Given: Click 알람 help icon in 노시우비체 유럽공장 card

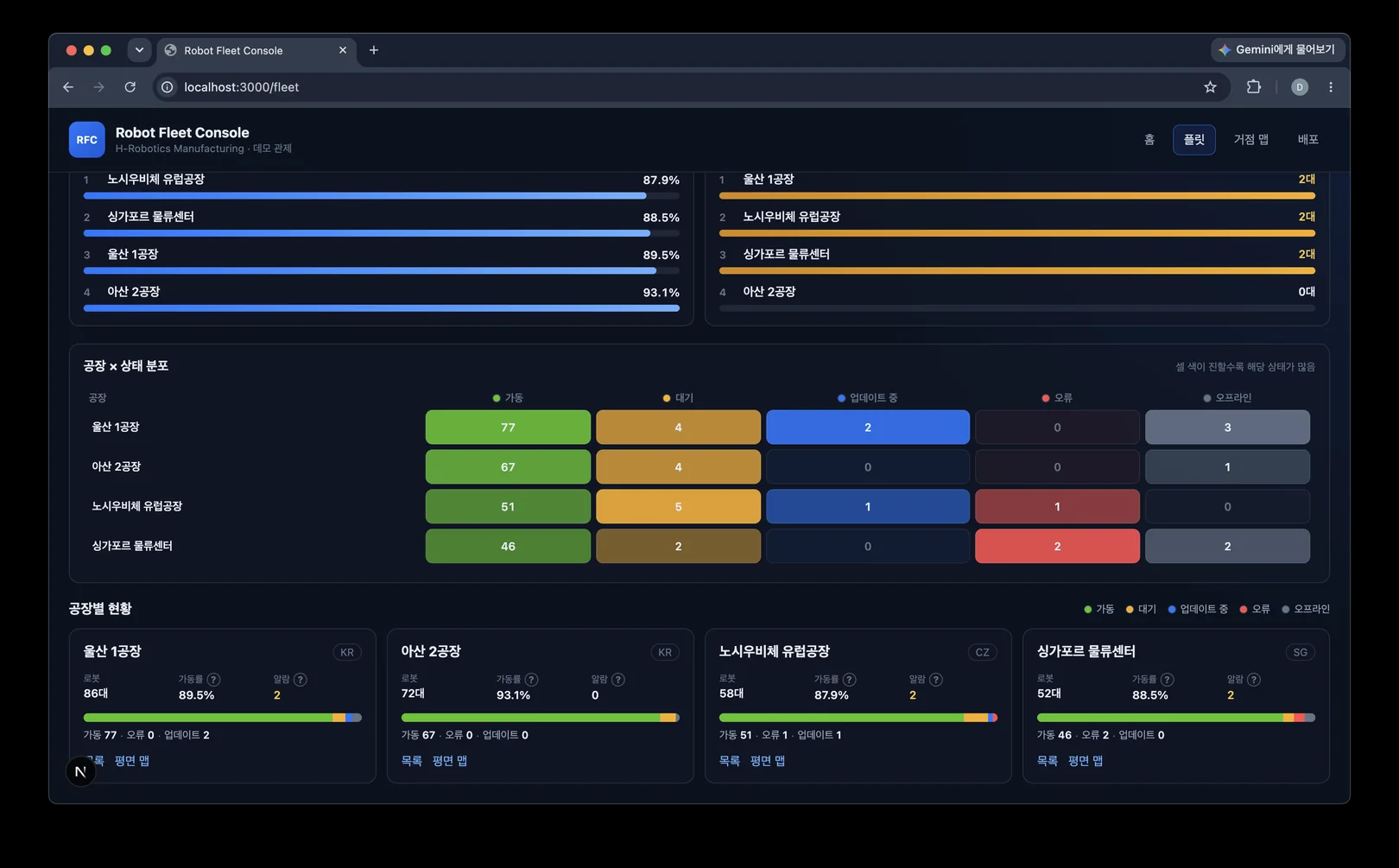Looking at the screenshot, I should pyautogui.click(x=935, y=680).
